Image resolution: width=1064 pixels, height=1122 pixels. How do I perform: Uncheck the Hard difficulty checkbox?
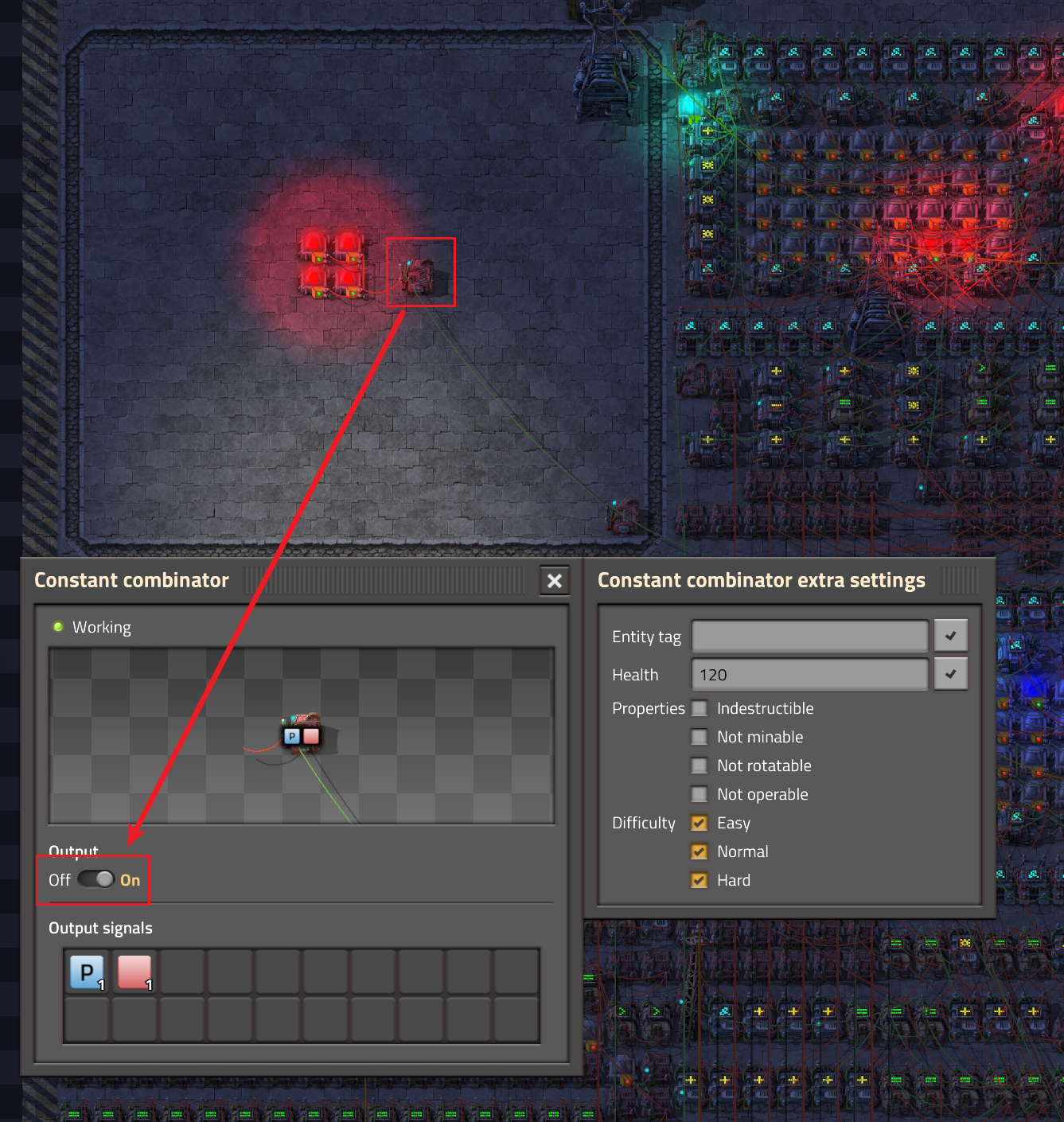click(x=700, y=880)
